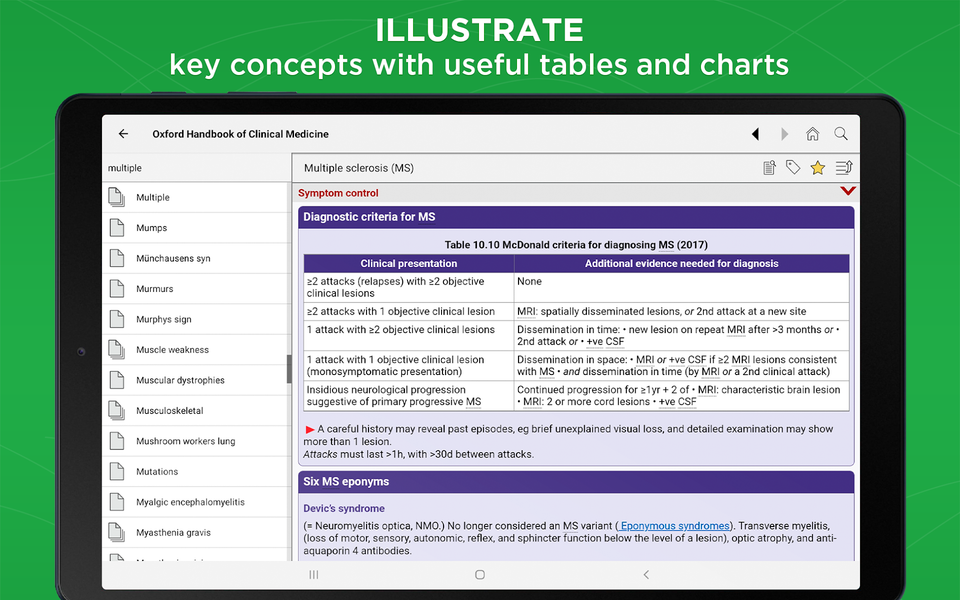Add a note with the notes icon
This screenshot has width=960, height=600.
770,167
